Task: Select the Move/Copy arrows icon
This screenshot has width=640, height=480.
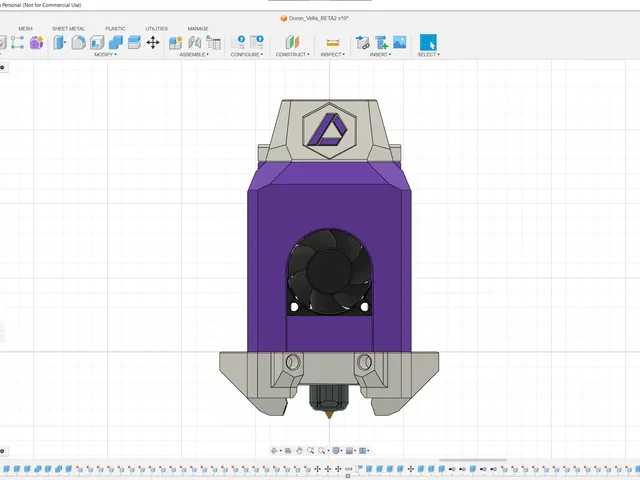Action: (153, 42)
